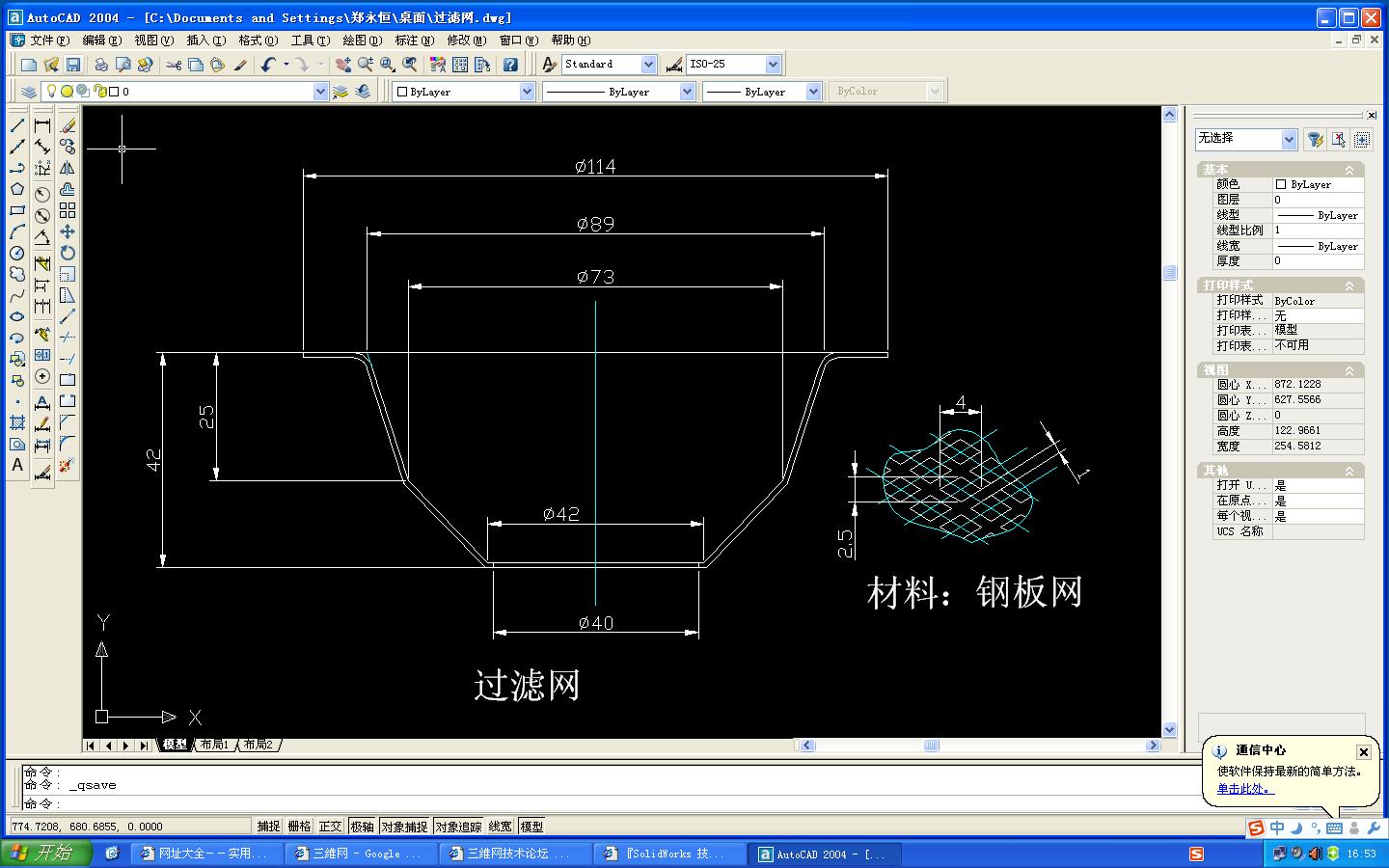Switch to 三维网技术论坛 taskbar window
This screenshot has height=868, width=1389.
tap(516, 854)
